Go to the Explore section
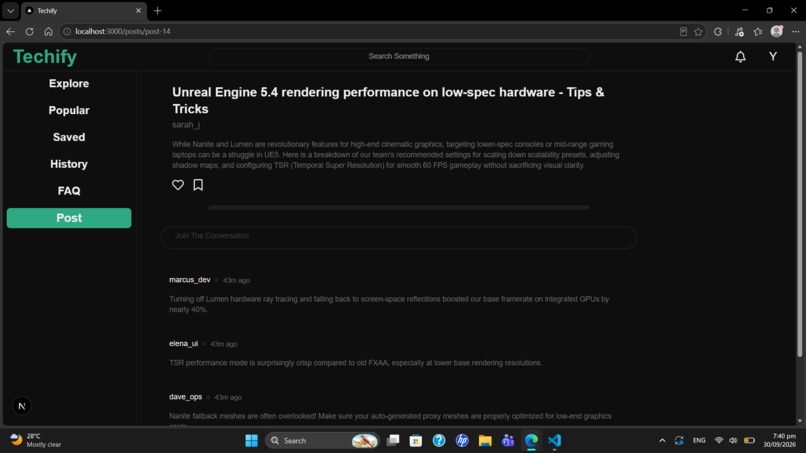Screen dimensions: 806x453 tap(69, 83)
